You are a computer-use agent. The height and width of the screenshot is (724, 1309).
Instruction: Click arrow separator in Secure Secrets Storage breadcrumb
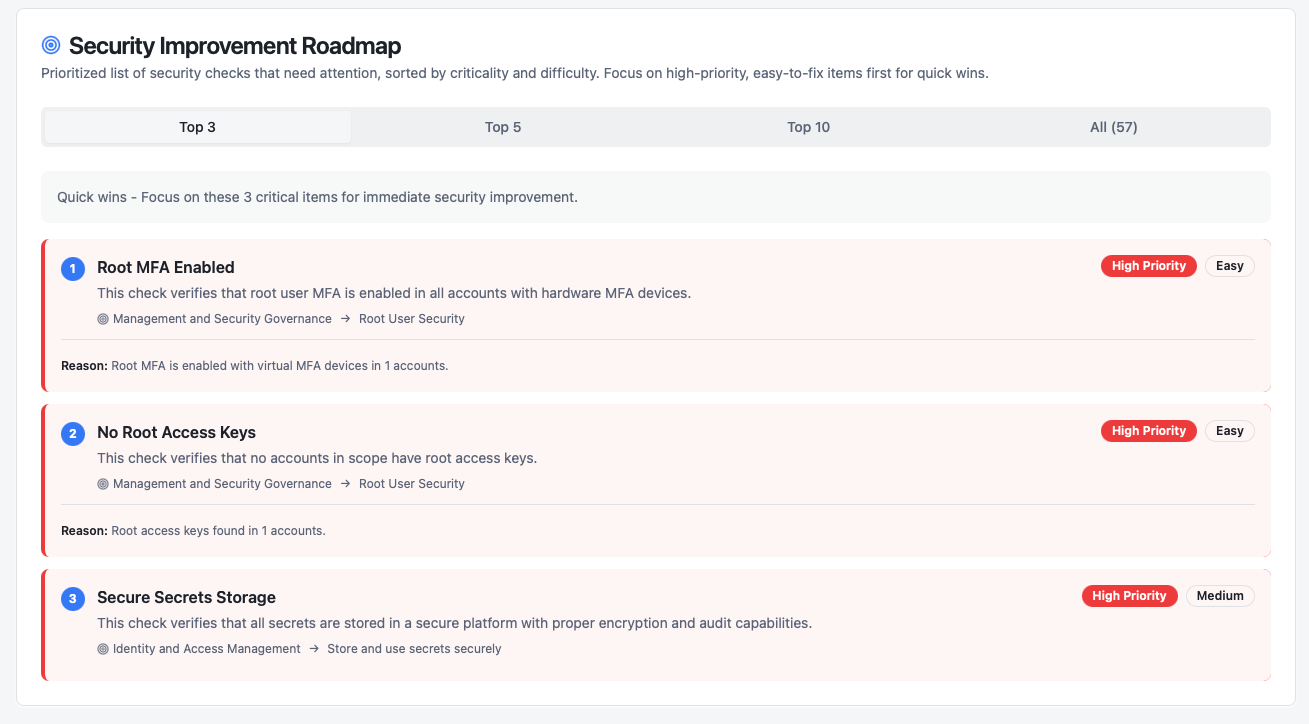pos(314,649)
